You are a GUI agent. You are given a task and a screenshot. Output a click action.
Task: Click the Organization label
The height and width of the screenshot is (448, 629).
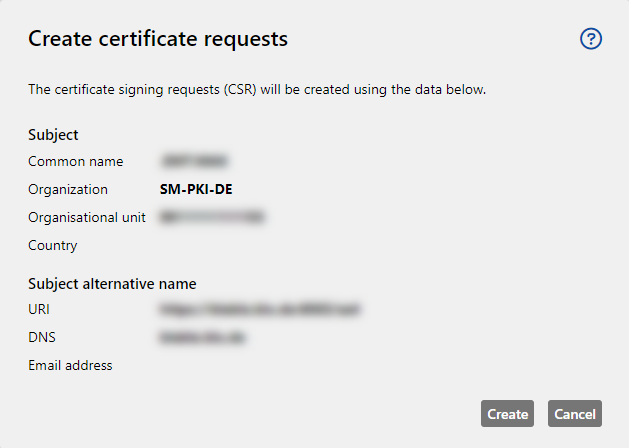pyautogui.click(x=68, y=189)
